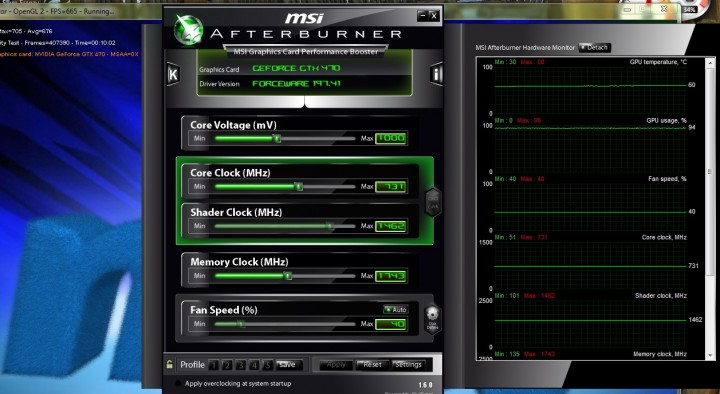This screenshot has height=394, width=720.
Task: Minimize the MSI Afterburner window
Action: (x=422, y=16)
